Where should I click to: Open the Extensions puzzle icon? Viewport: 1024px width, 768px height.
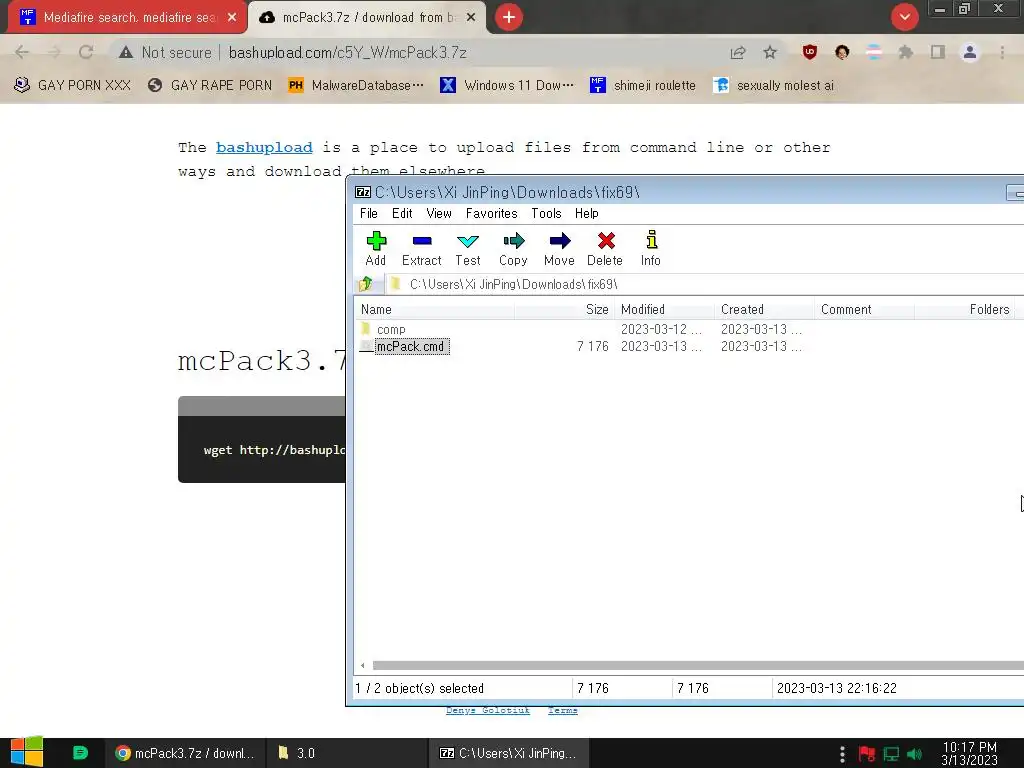[905, 52]
